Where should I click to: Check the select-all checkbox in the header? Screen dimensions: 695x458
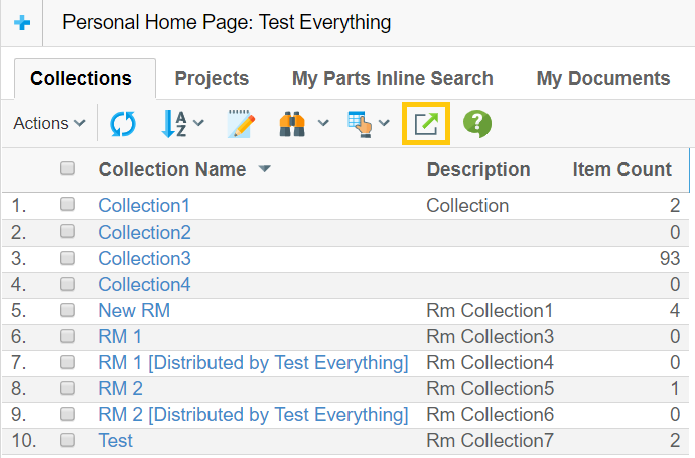(x=68, y=169)
